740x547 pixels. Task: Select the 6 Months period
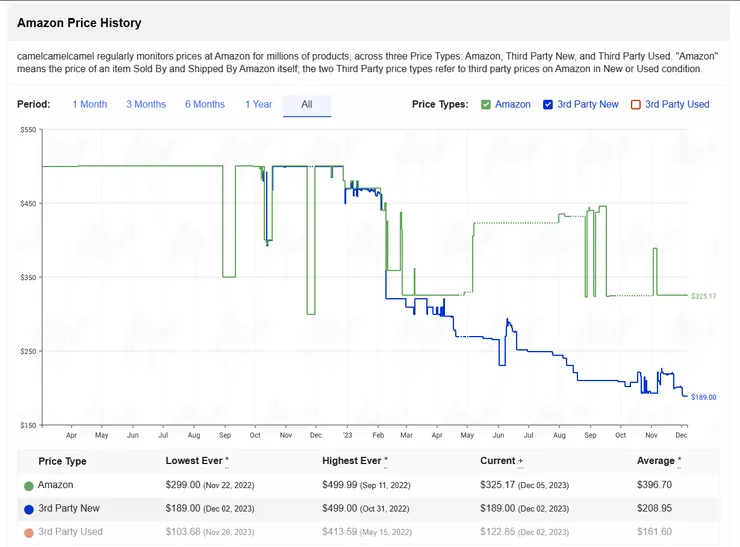(x=205, y=104)
